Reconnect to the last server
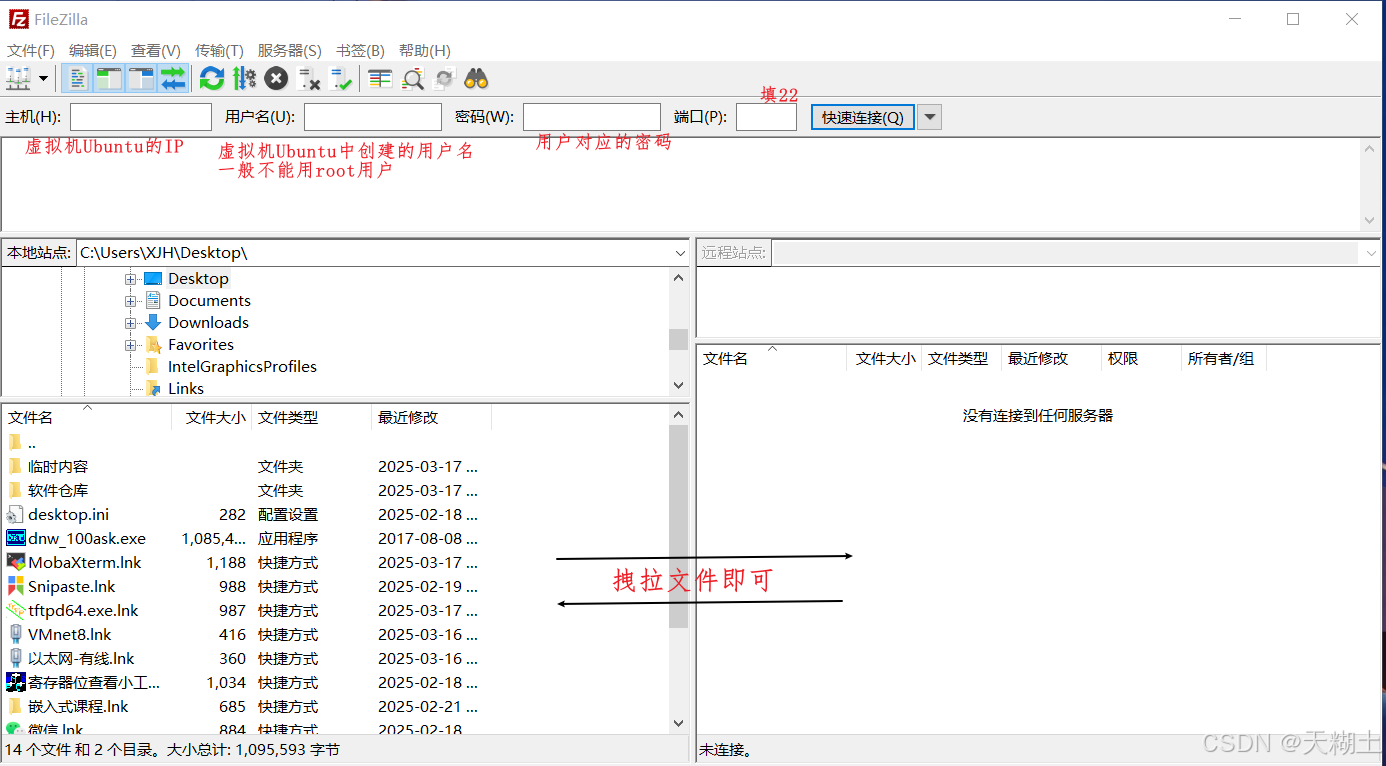This screenshot has height=766, width=1386. (x=342, y=78)
